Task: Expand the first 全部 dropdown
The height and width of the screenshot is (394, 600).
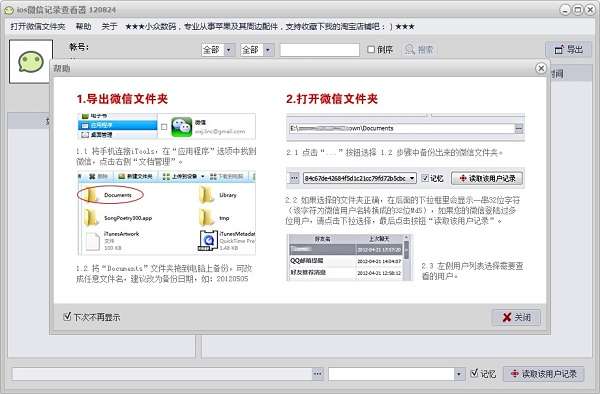Action: pos(229,50)
